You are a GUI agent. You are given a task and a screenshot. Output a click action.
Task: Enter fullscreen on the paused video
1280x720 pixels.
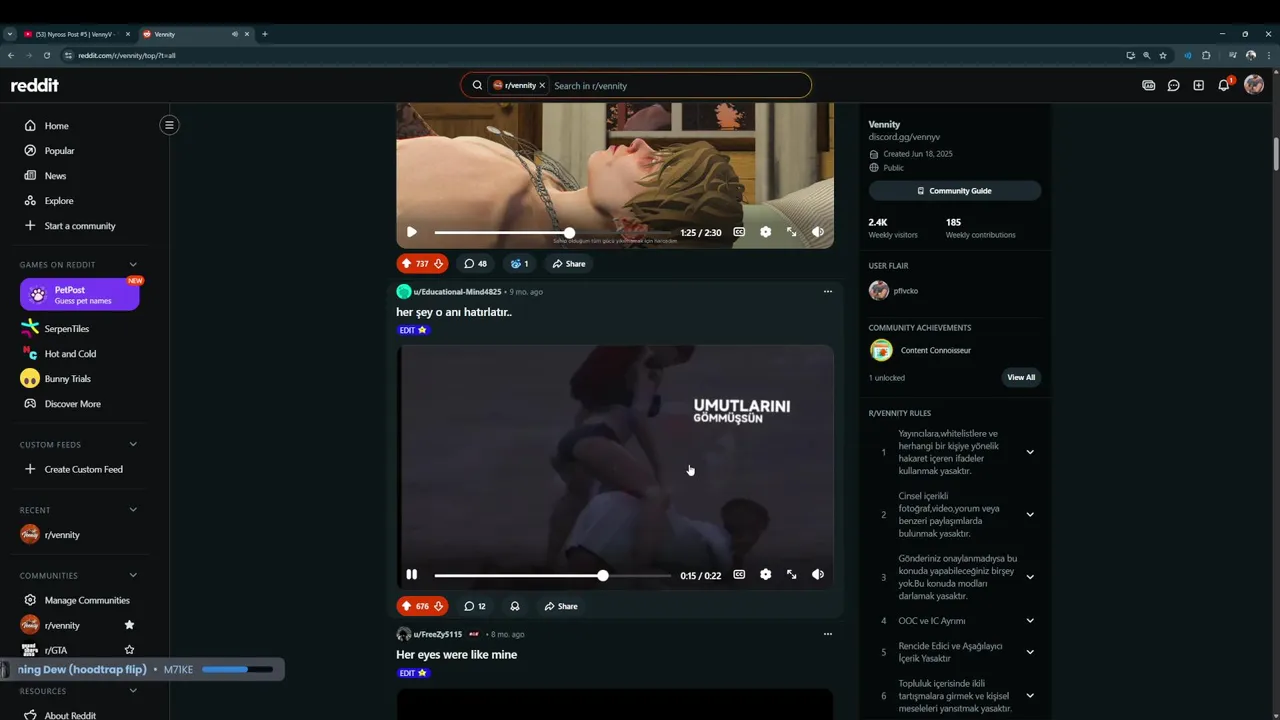(791, 232)
